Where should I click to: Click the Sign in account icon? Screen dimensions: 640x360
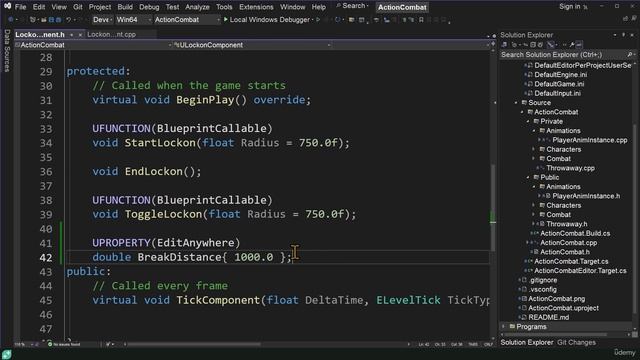point(585,7)
